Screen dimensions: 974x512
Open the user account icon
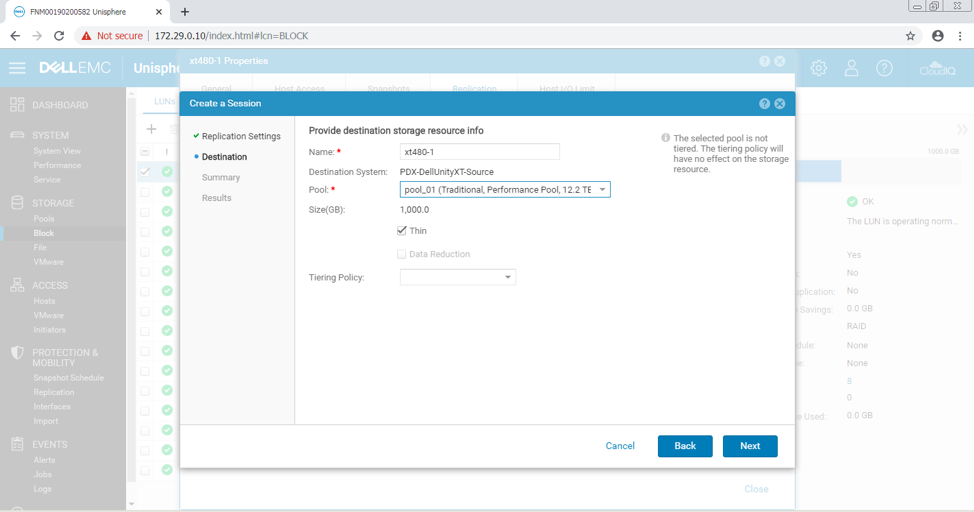pyautogui.click(x=851, y=68)
